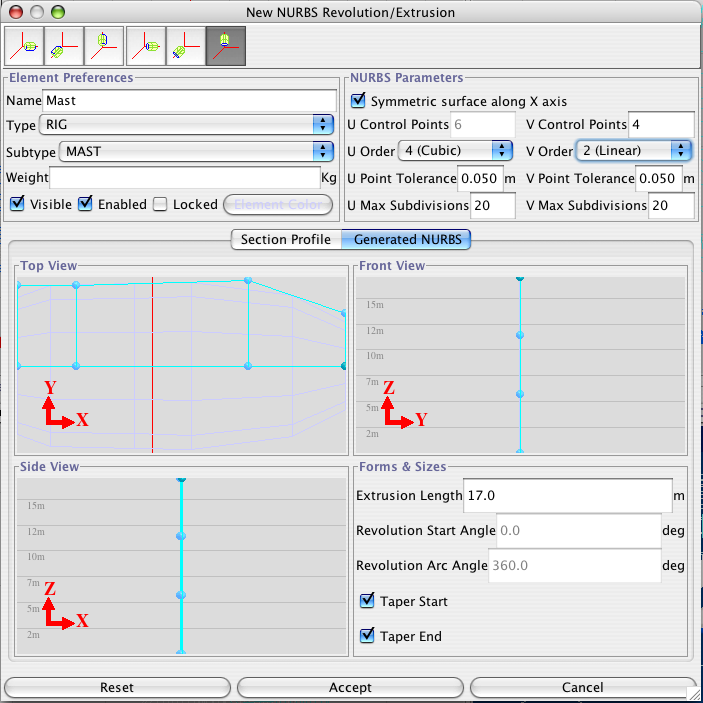Open the Type dropdown showing RIG
The height and width of the screenshot is (703, 703).
(186, 125)
